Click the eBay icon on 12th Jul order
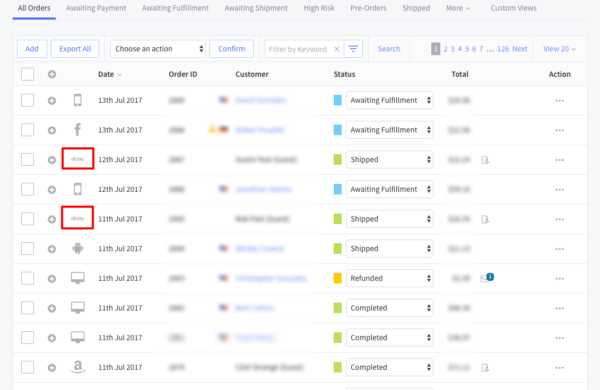Viewport: 600px width, 390px height. (x=78, y=159)
